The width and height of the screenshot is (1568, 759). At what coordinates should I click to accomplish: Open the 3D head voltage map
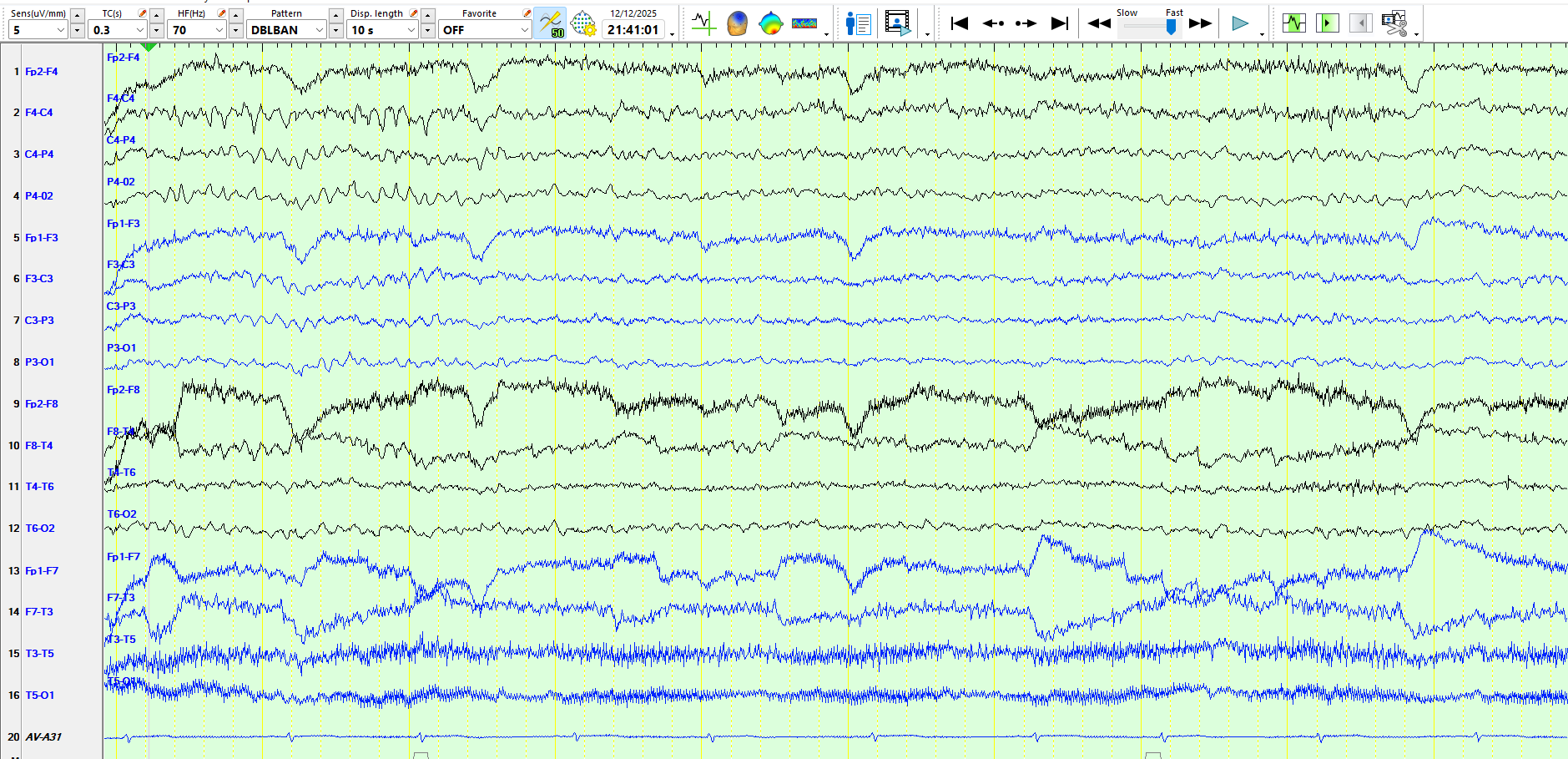(737, 23)
